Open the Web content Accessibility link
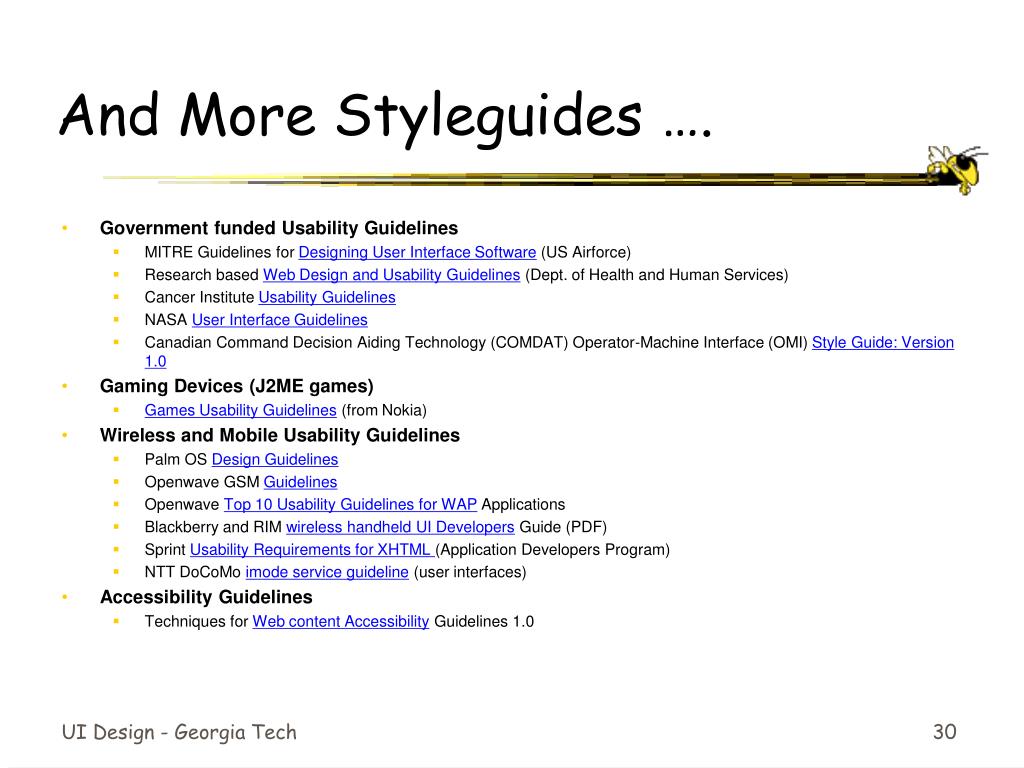Image resolution: width=1024 pixels, height=768 pixels. [x=341, y=622]
